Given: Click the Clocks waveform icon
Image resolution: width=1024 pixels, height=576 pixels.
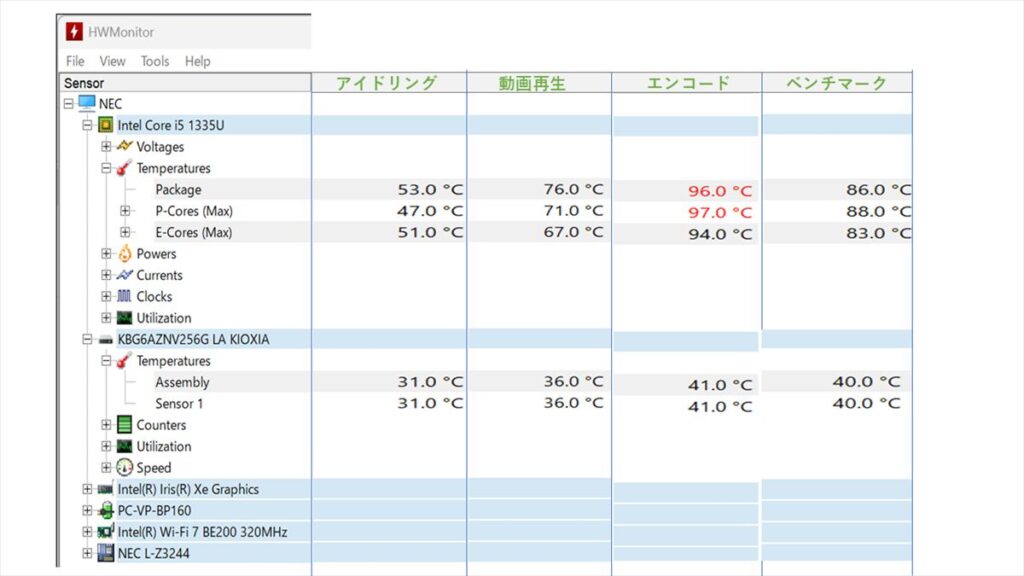Looking at the screenshot, I should coord(124,297).
